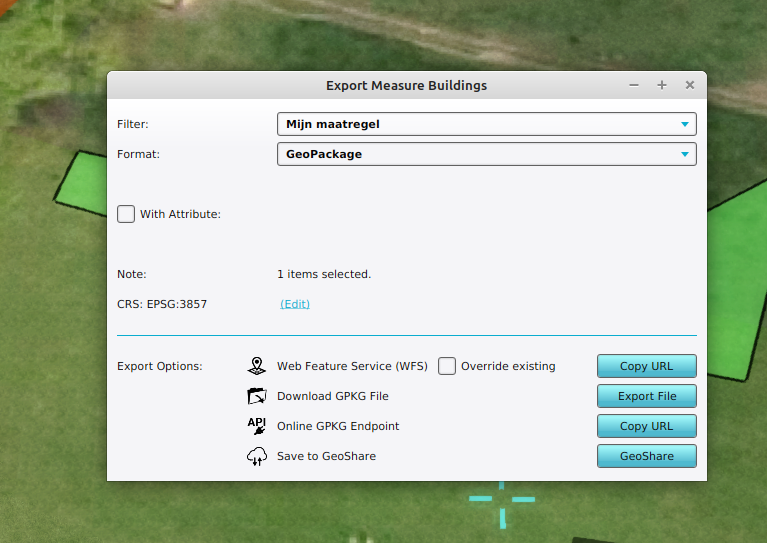Open the Filter dropdown showing Mijn maatregel
Image resolution: width=767 pixels, height=543 pixels.
(486, 124)
